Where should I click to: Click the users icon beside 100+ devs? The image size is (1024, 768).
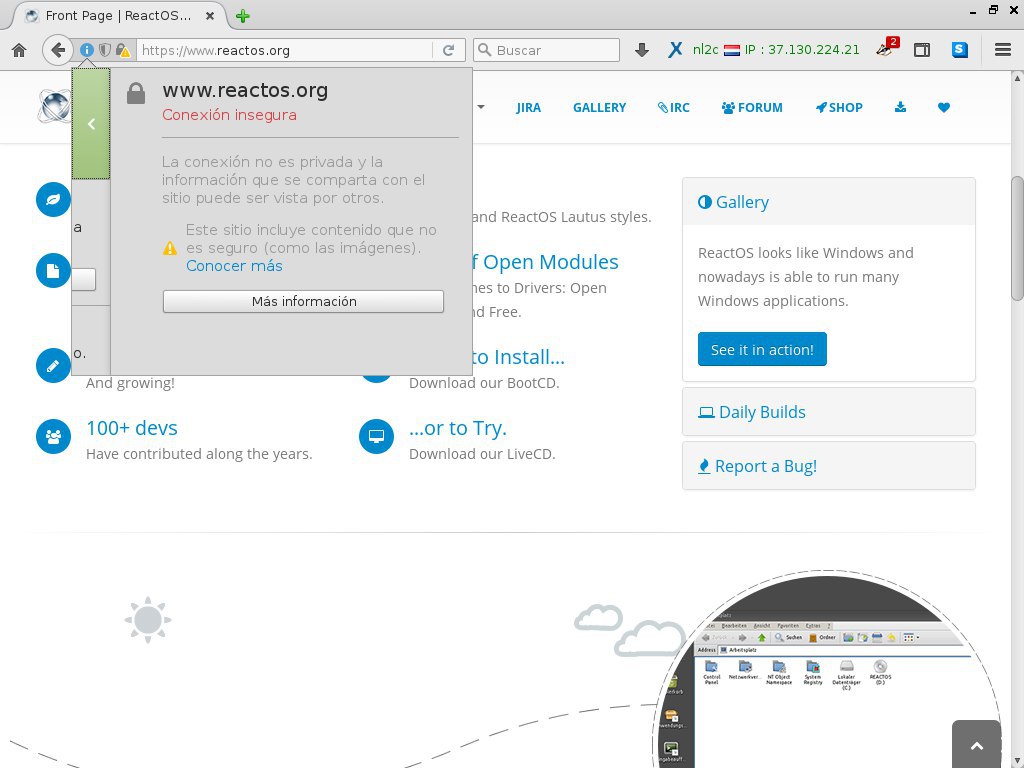(x=54, y=436)
